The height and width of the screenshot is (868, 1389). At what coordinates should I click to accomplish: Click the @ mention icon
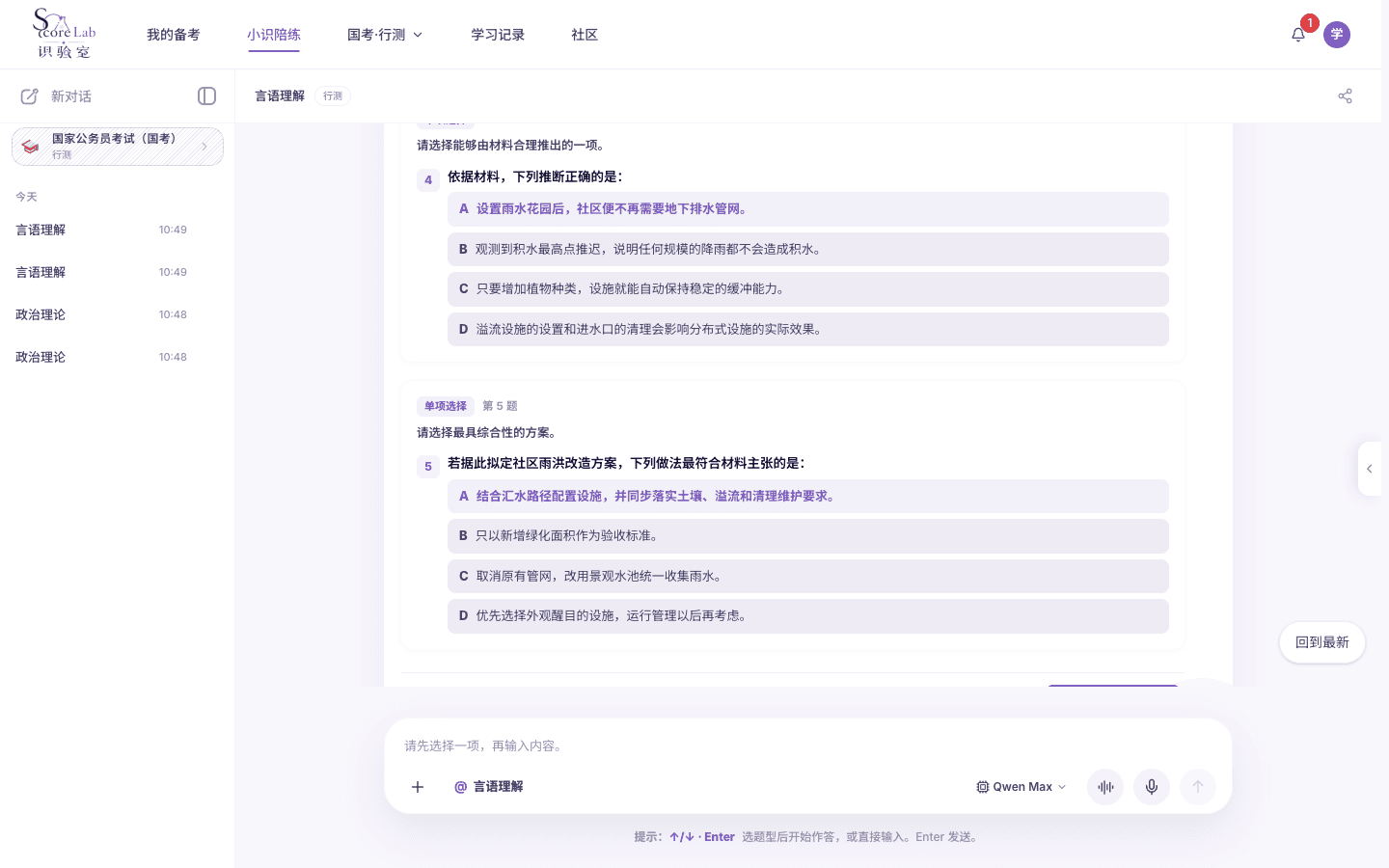pos(460,787)
